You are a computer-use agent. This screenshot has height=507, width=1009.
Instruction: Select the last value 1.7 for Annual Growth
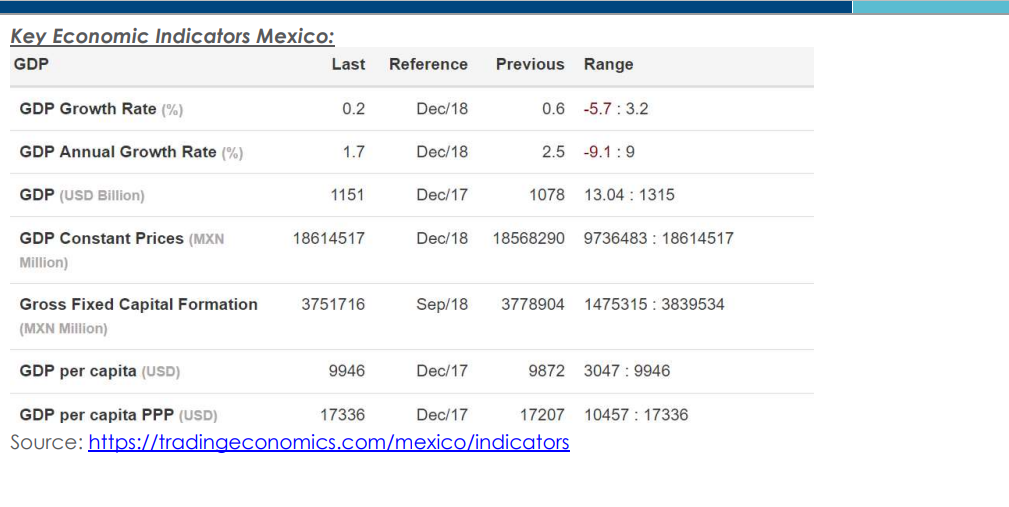tap(353, 152)
